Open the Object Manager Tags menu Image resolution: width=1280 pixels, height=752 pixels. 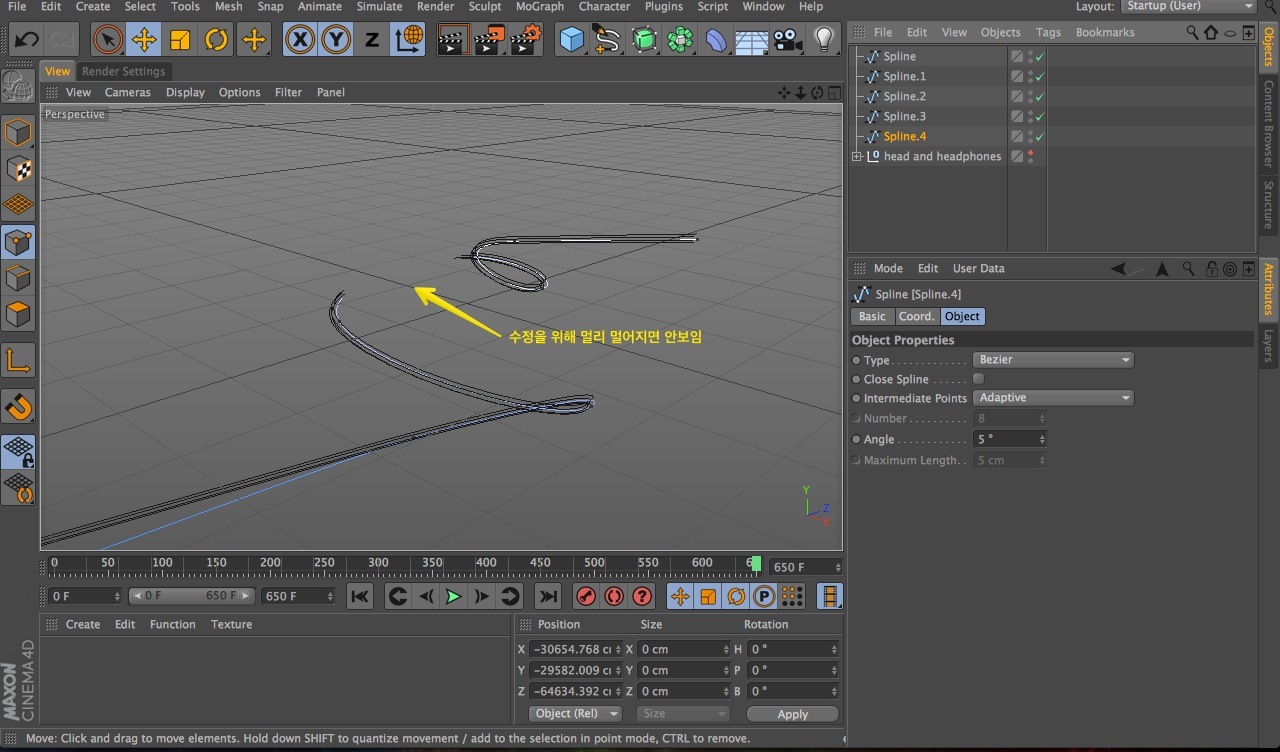(x=1048, y=32)
